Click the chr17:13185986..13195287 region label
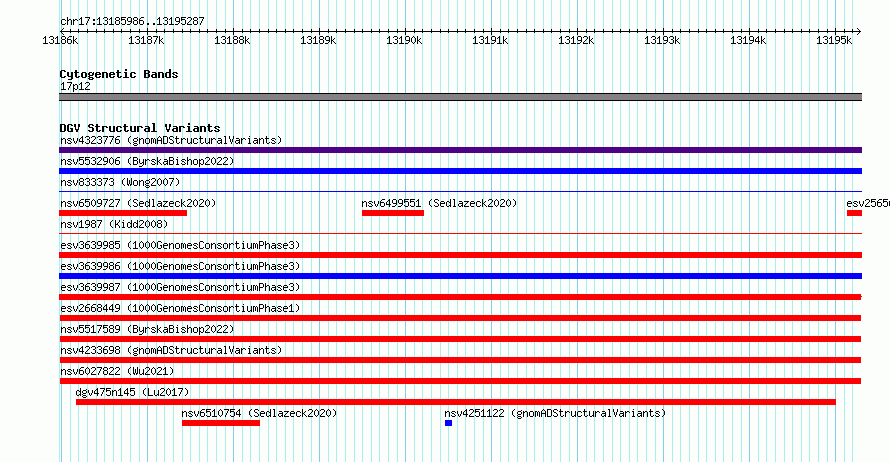 coord(132,22)
